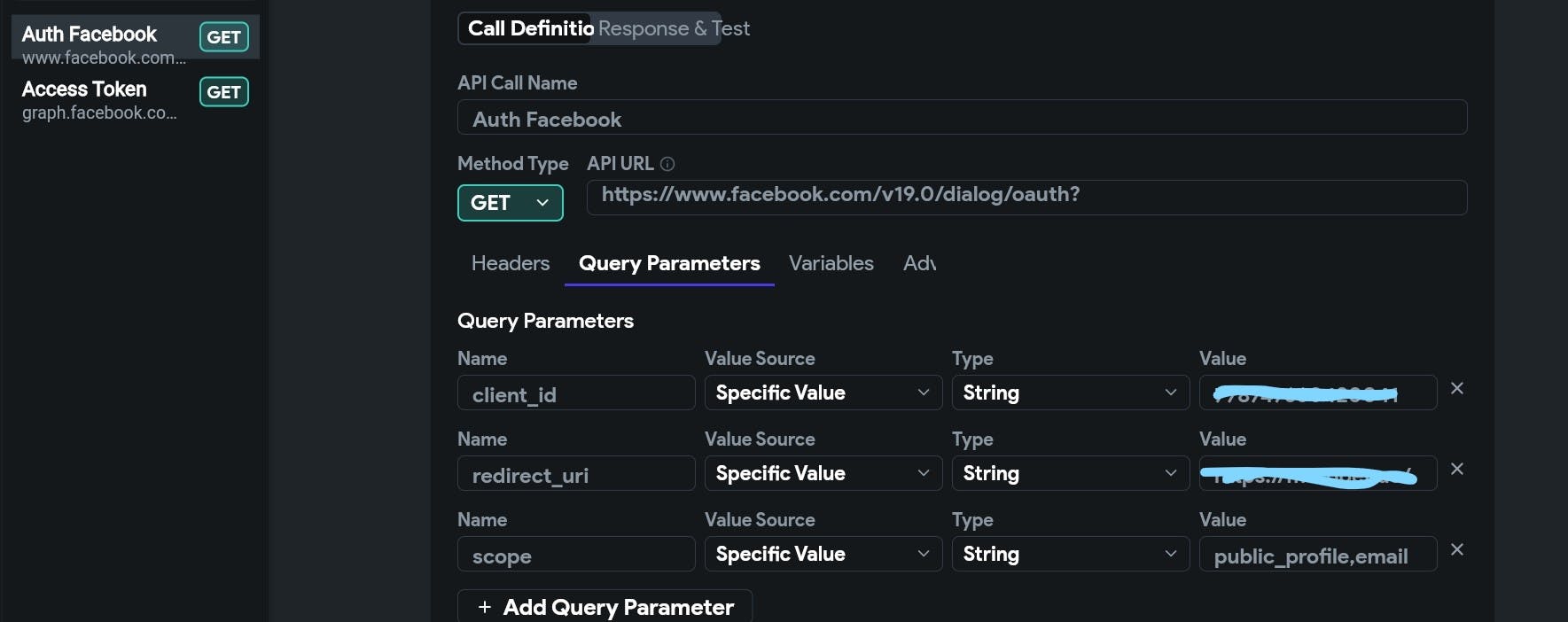Open Value Source dropdown for scope
1568x622 pixels.
pos(823,554)
